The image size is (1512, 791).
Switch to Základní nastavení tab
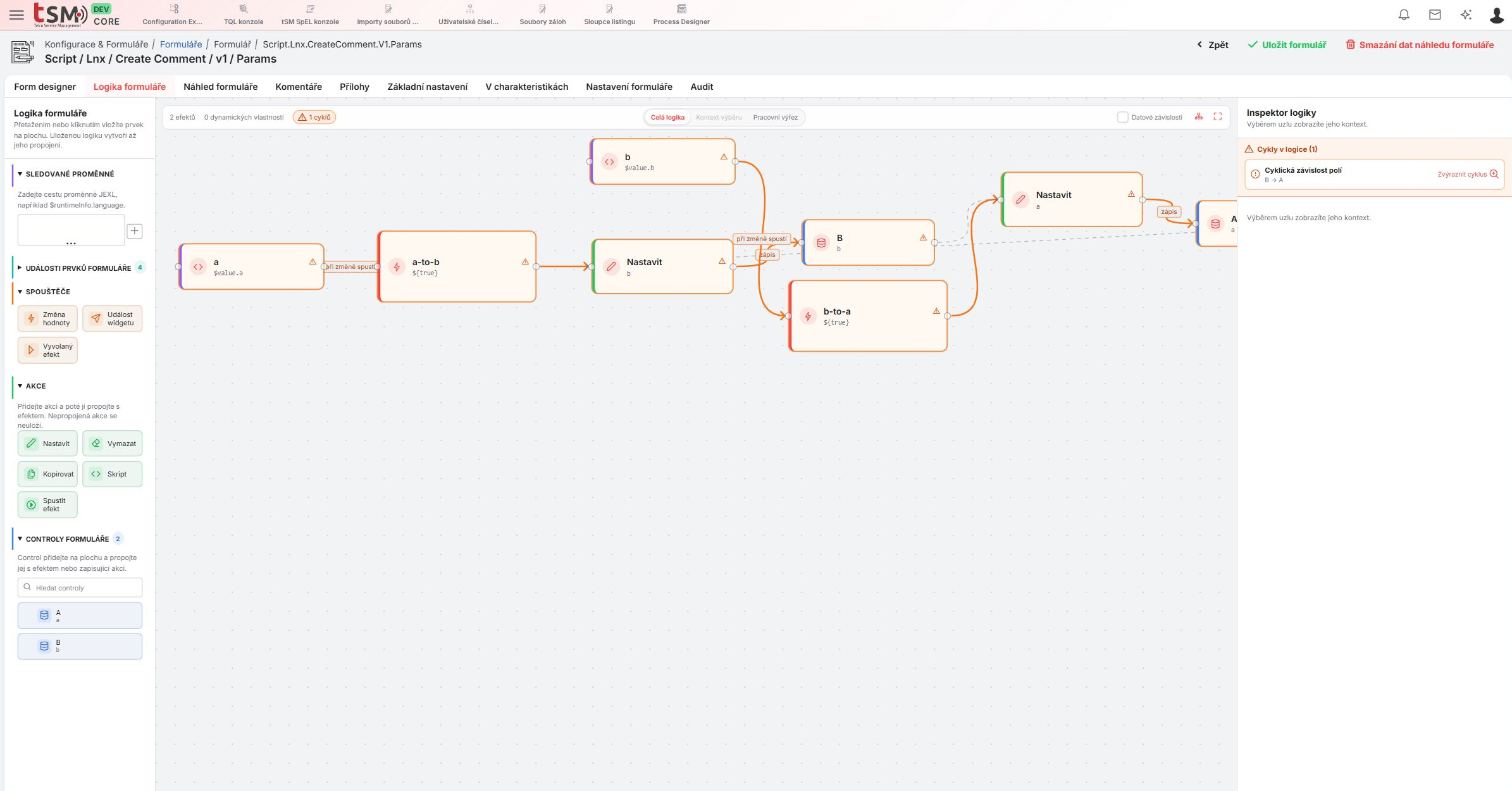[x=427, y=87]
